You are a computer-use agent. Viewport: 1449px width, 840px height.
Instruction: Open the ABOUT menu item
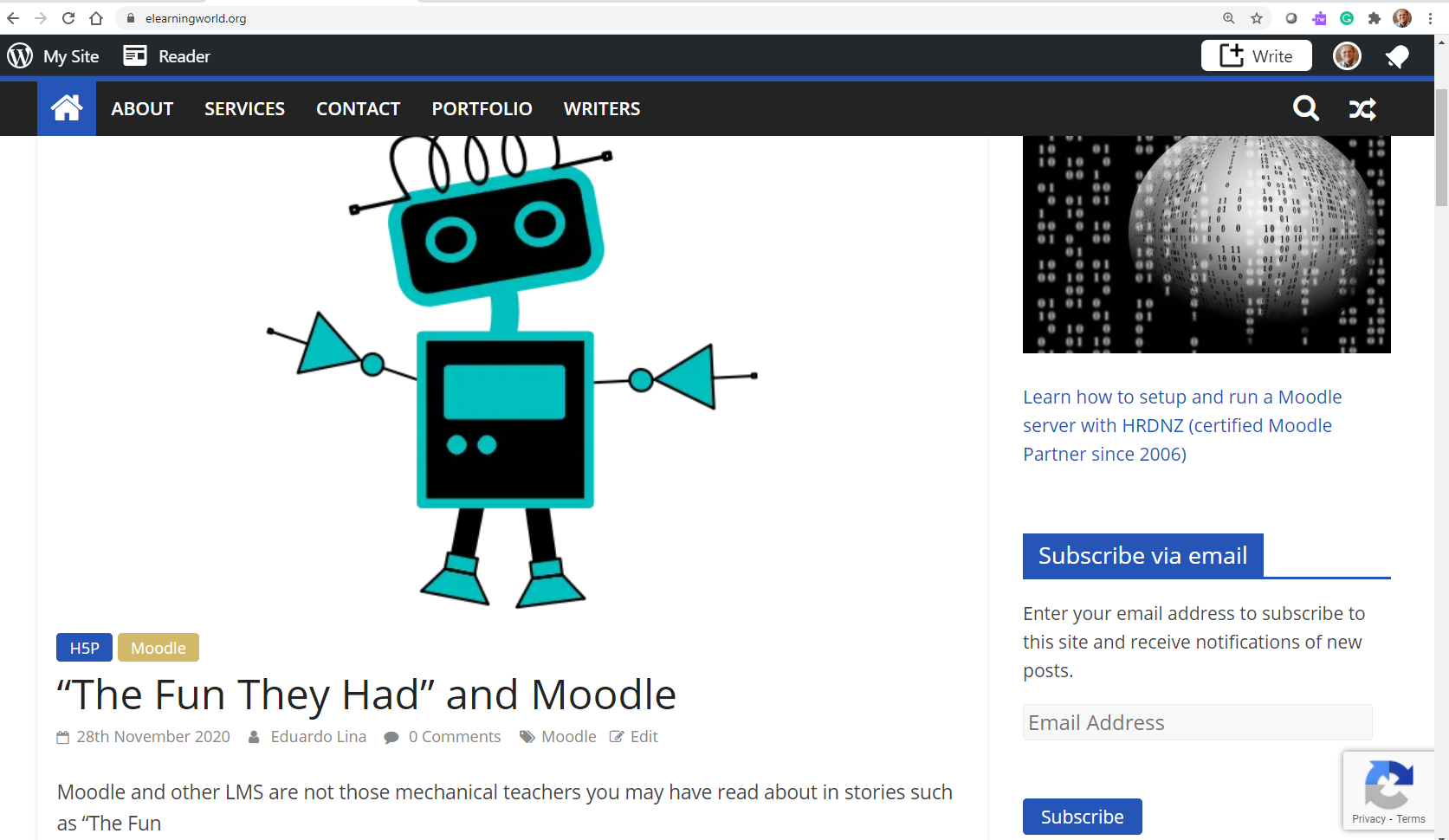pyautogui.click(x=142, y=109)
